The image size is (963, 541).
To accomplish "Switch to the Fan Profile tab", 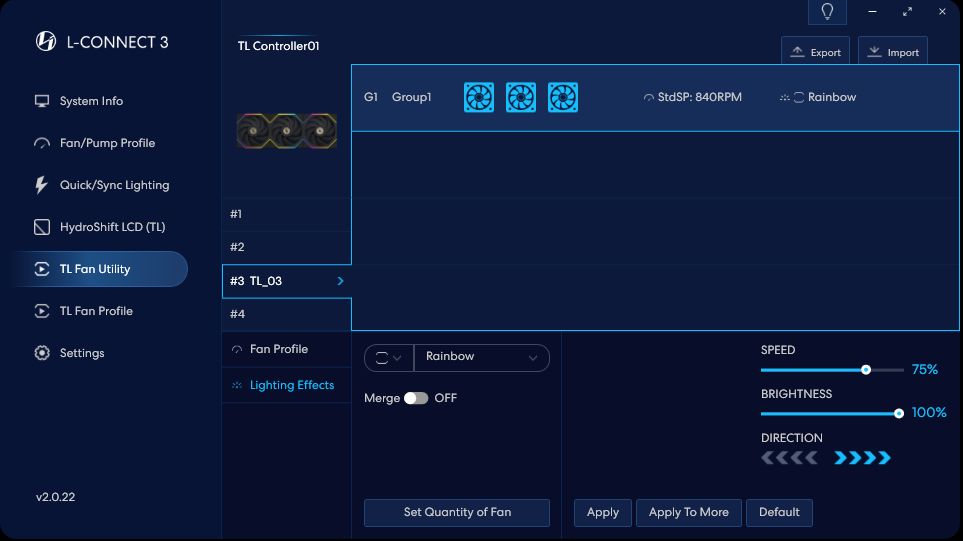I will 278,349.
